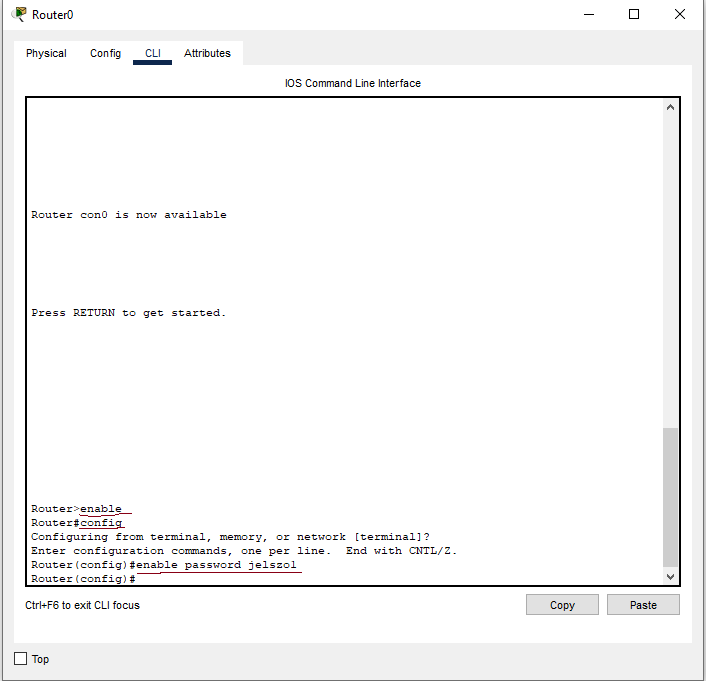Click the 'Configuring from terminal' output line
The height and width of the screenshot is (681, 706).
(230, 537)
